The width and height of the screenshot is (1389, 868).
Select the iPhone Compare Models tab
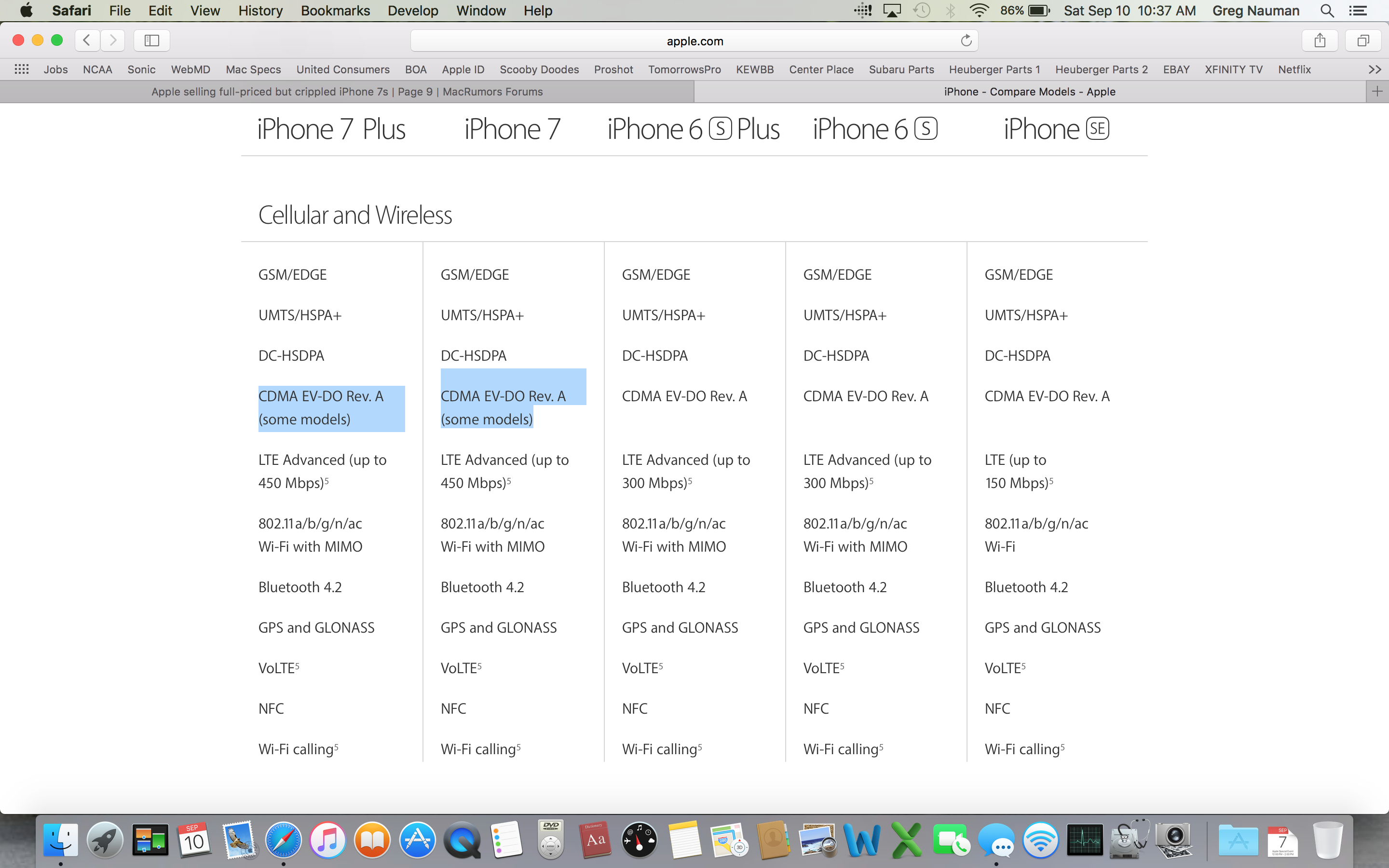pyautogui.click(x=1030, y=91)
